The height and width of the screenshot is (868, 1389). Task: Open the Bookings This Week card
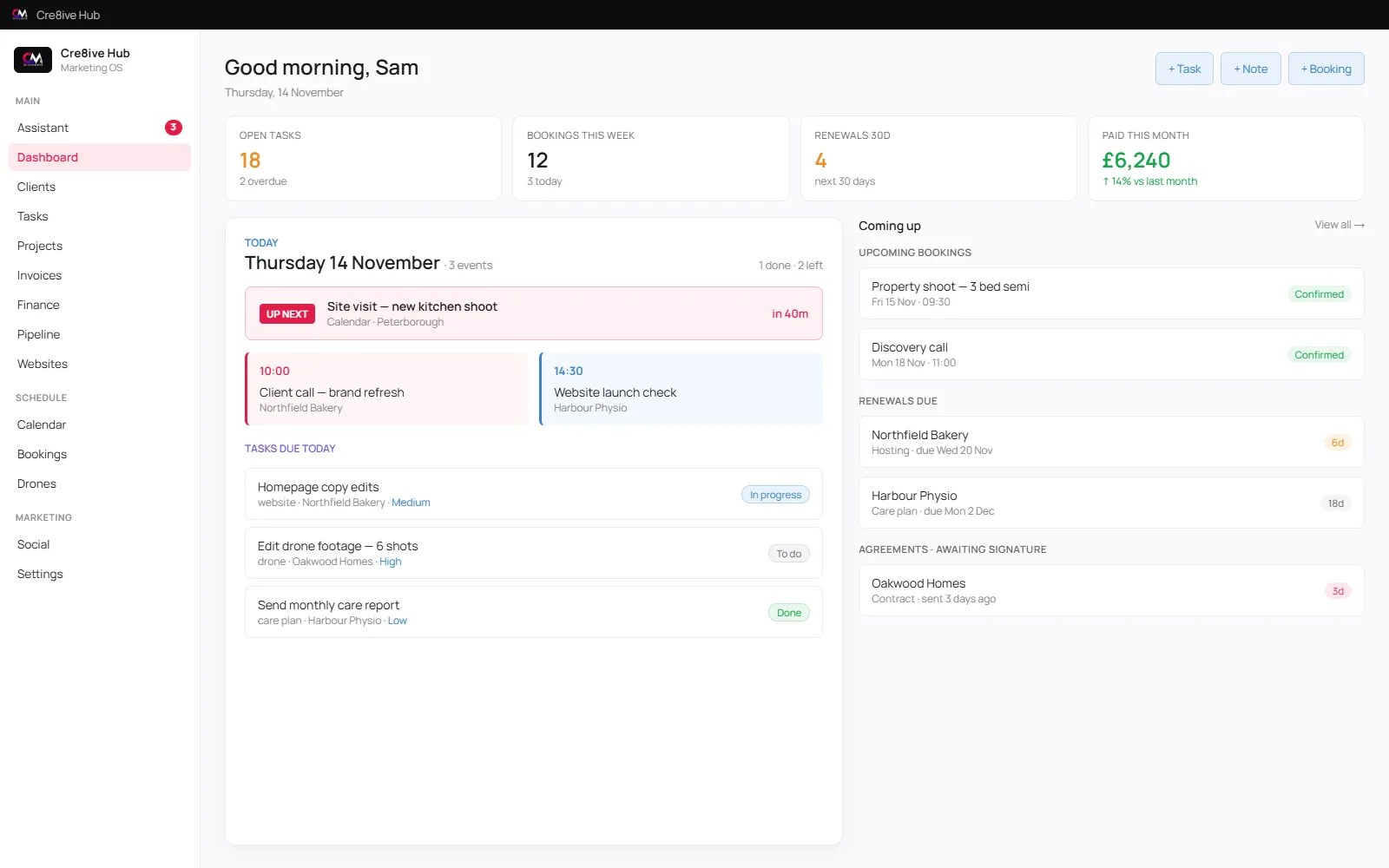(651, 158)
